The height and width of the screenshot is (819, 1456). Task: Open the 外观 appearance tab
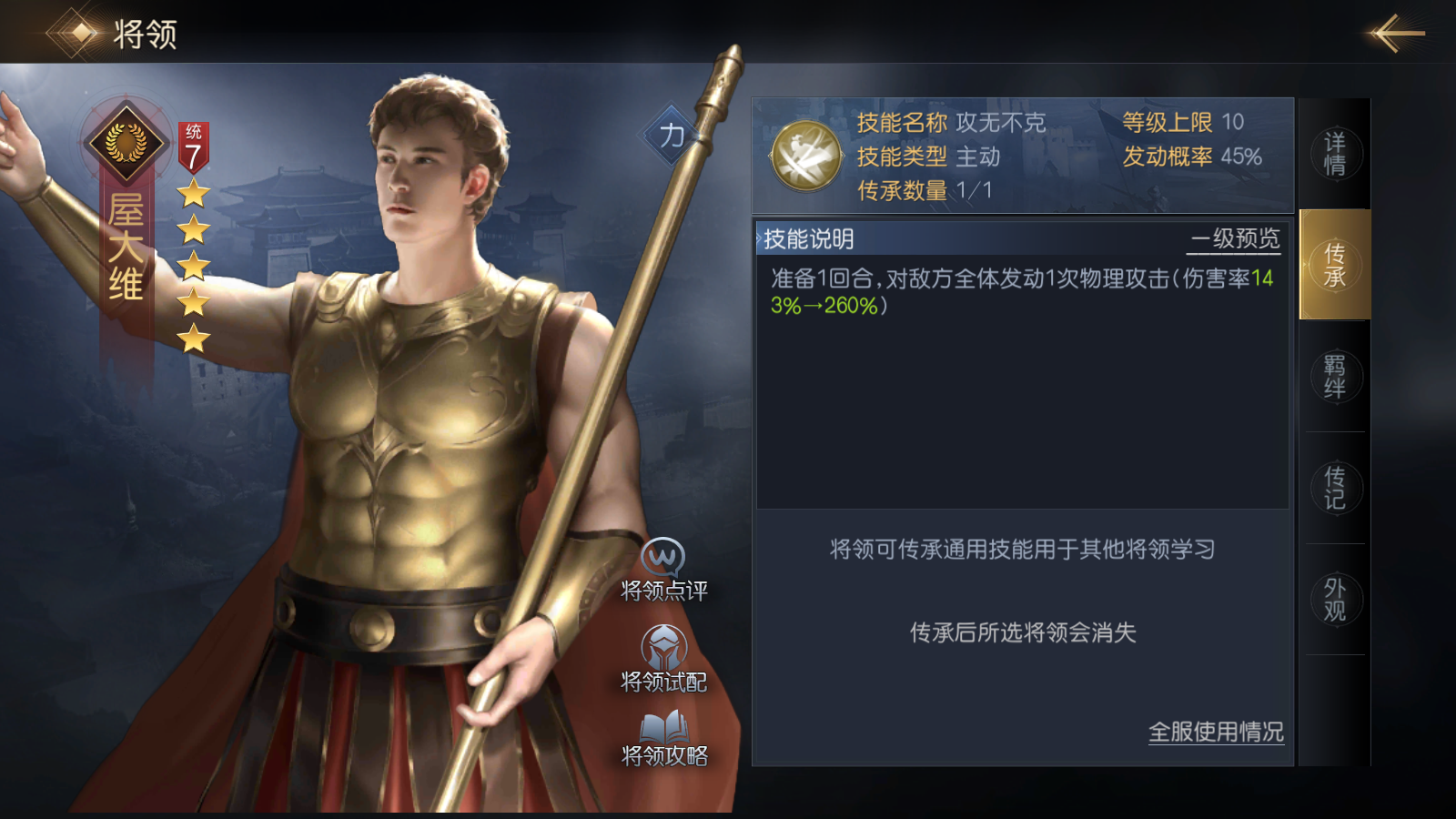point(1334,599)
